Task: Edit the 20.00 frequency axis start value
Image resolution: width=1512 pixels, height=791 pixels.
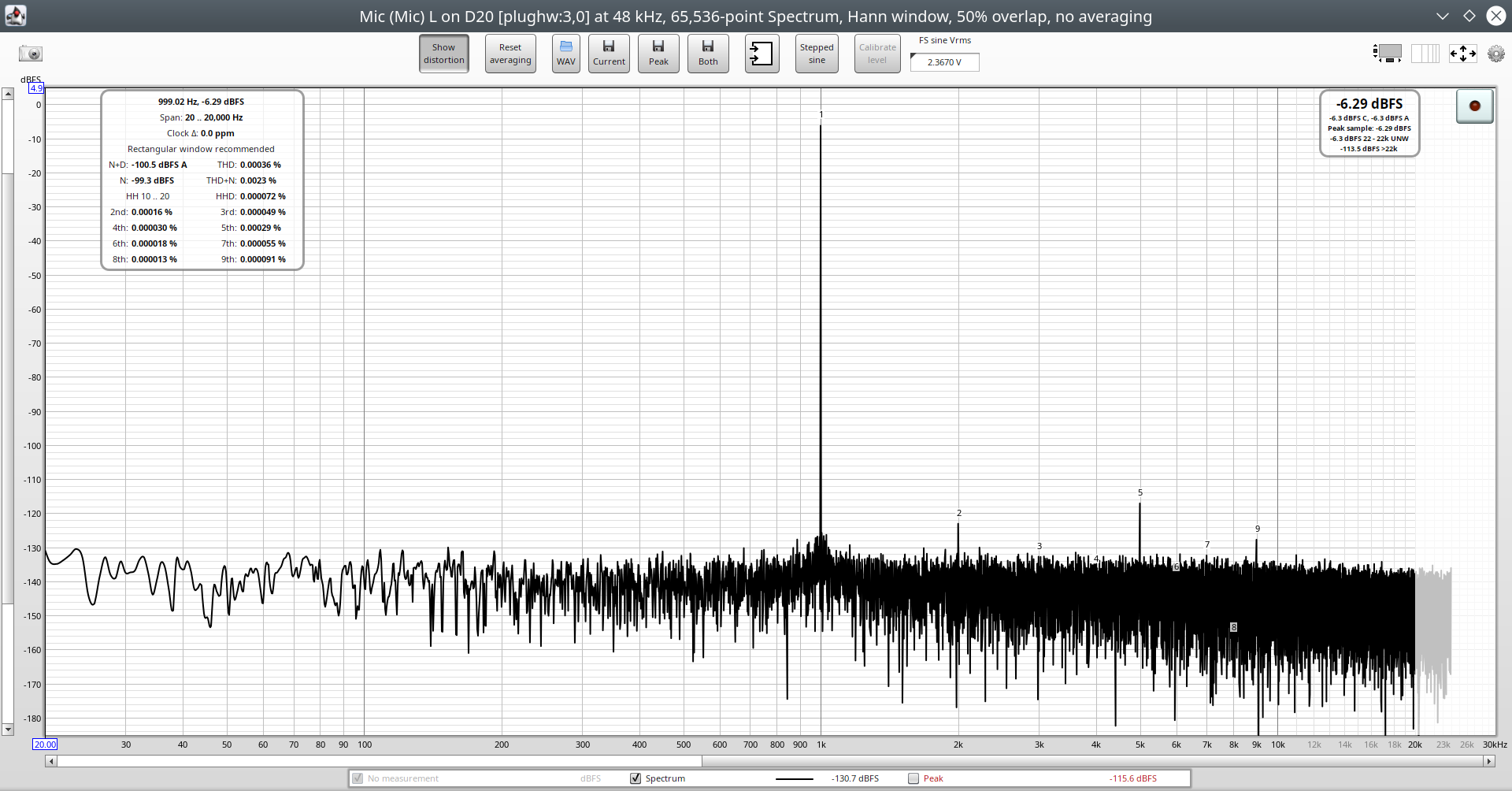Action: click(x=45, y=745)
